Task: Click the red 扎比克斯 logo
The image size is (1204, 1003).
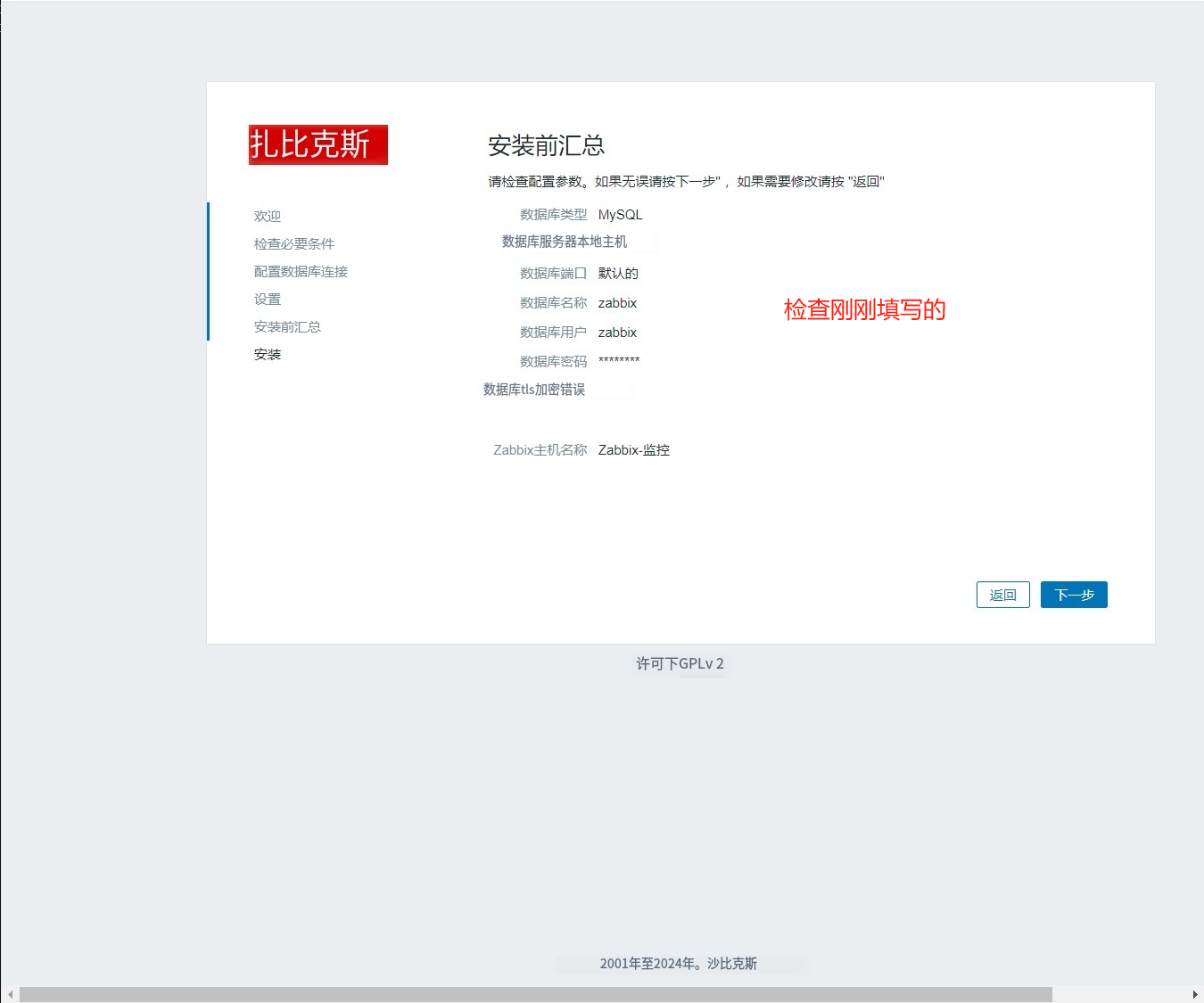Action: click(318, 144)
